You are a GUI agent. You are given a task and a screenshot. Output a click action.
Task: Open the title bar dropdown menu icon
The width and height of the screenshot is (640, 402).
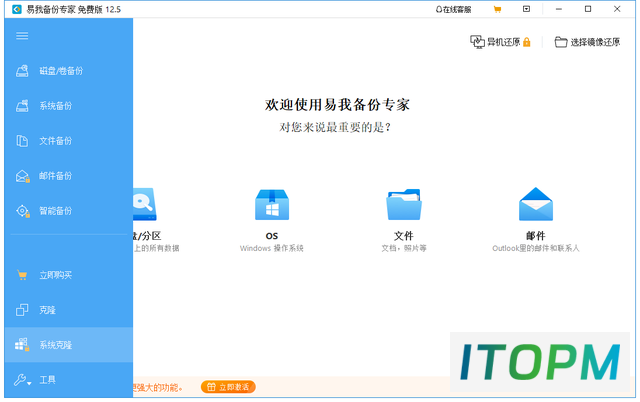(527, 9)
